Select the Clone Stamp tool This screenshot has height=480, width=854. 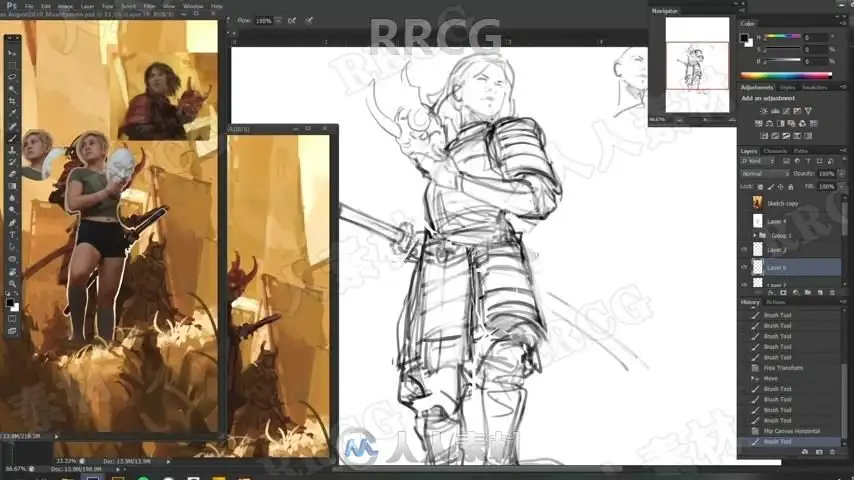12,150
